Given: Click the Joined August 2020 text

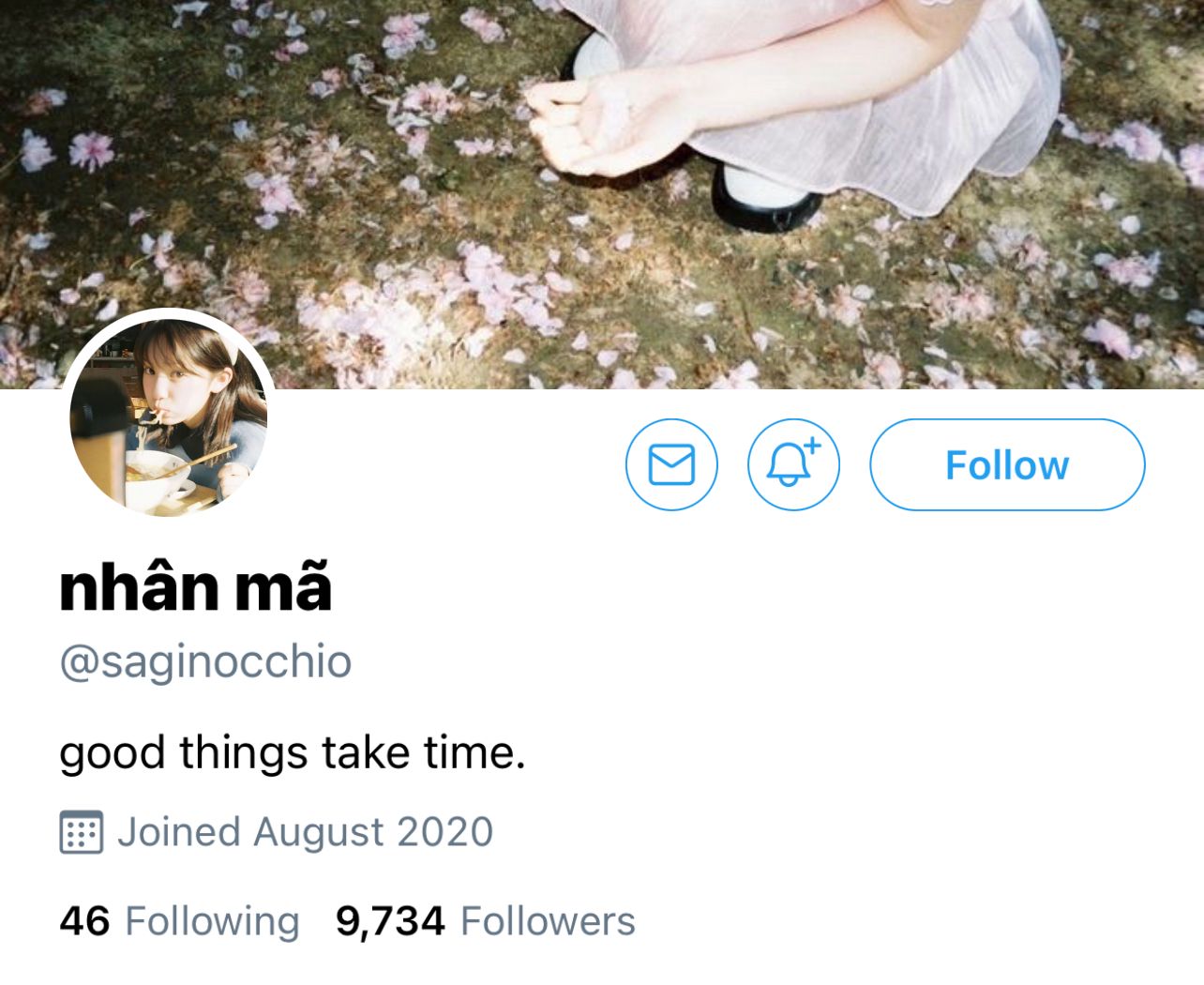Looking at the screenshot, I should pos(305,832).
